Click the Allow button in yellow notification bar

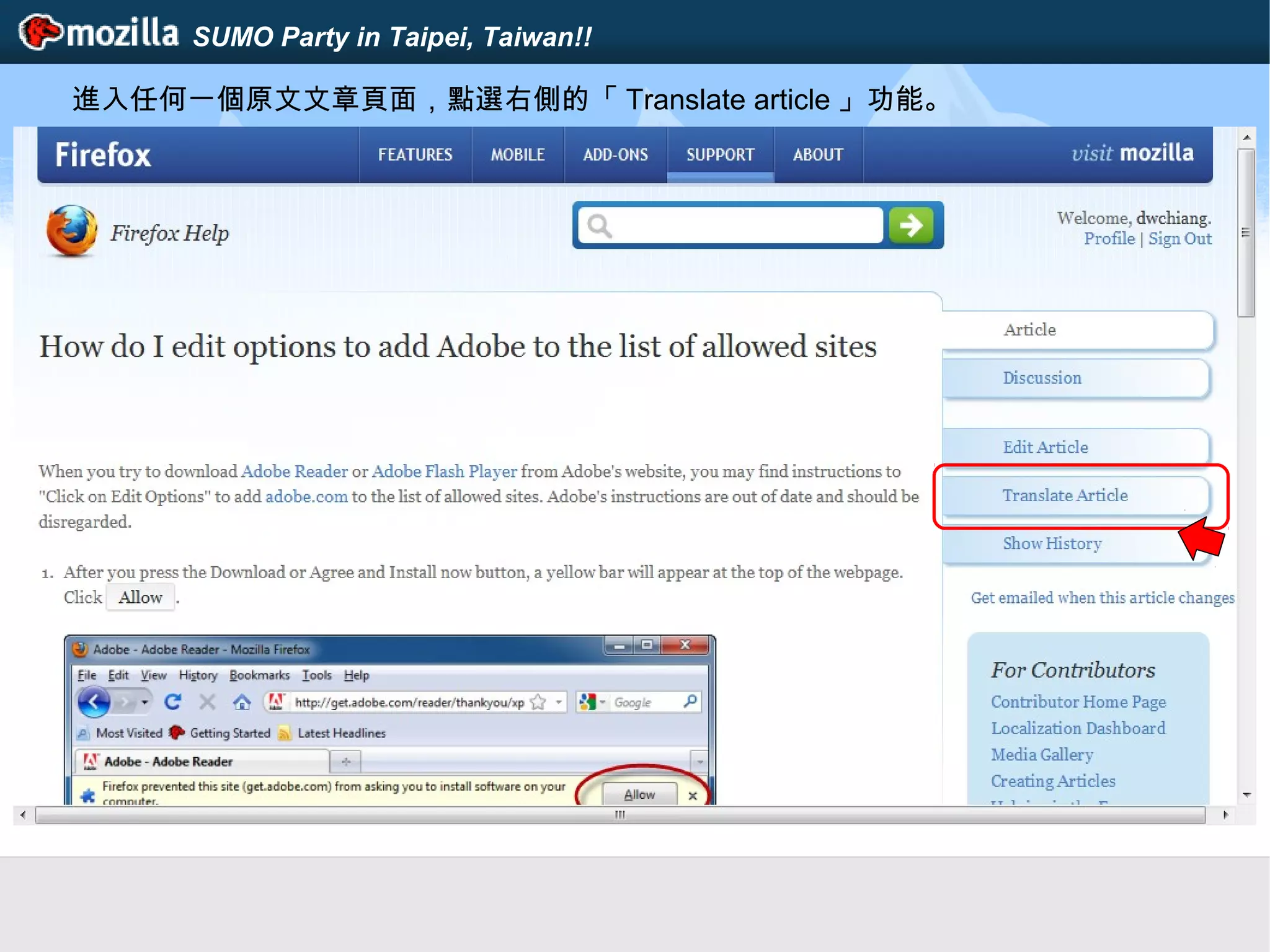639,794
